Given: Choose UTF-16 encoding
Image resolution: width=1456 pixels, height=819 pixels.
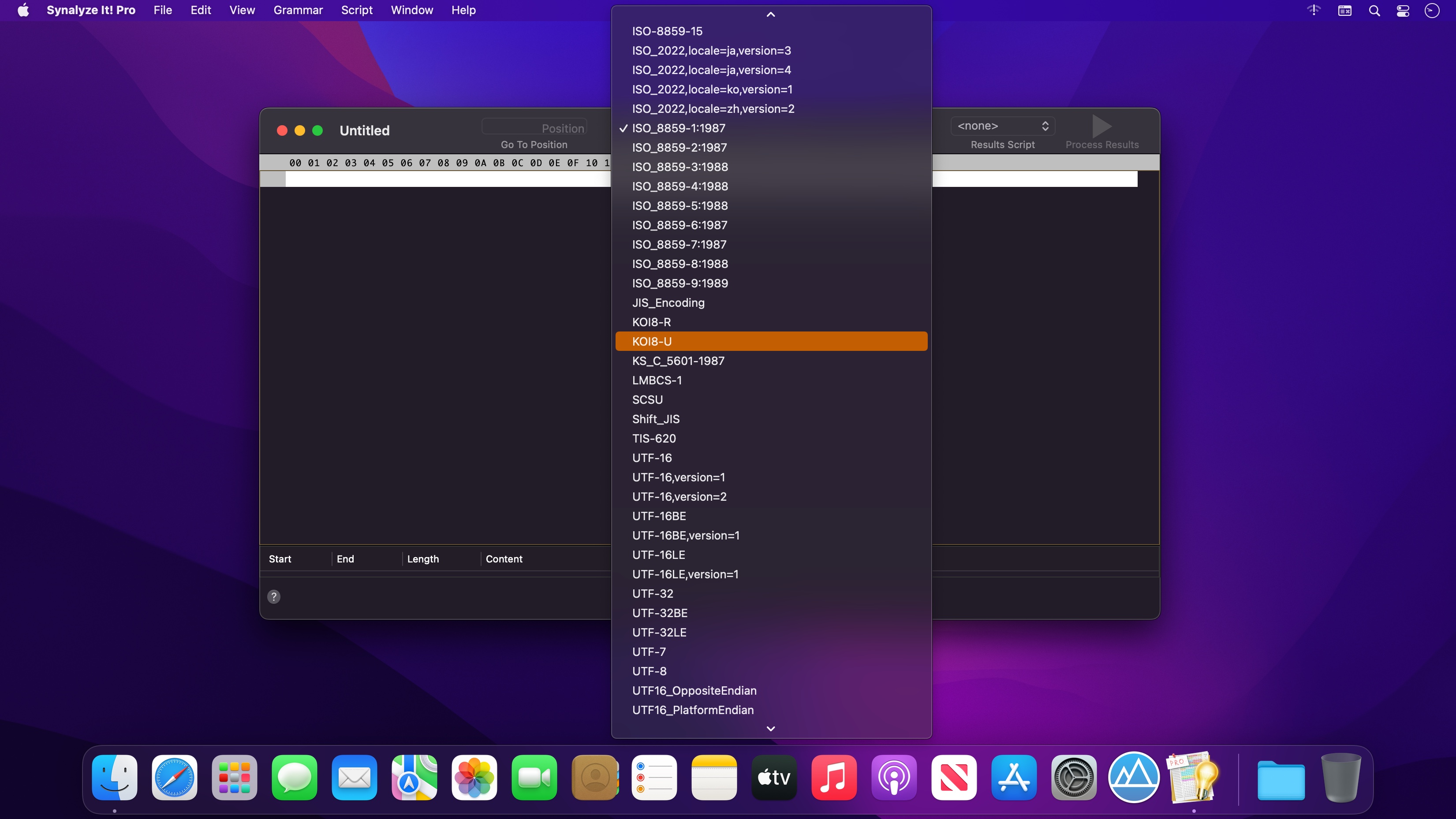Looking at the screenshot, I should click(771, 458).
